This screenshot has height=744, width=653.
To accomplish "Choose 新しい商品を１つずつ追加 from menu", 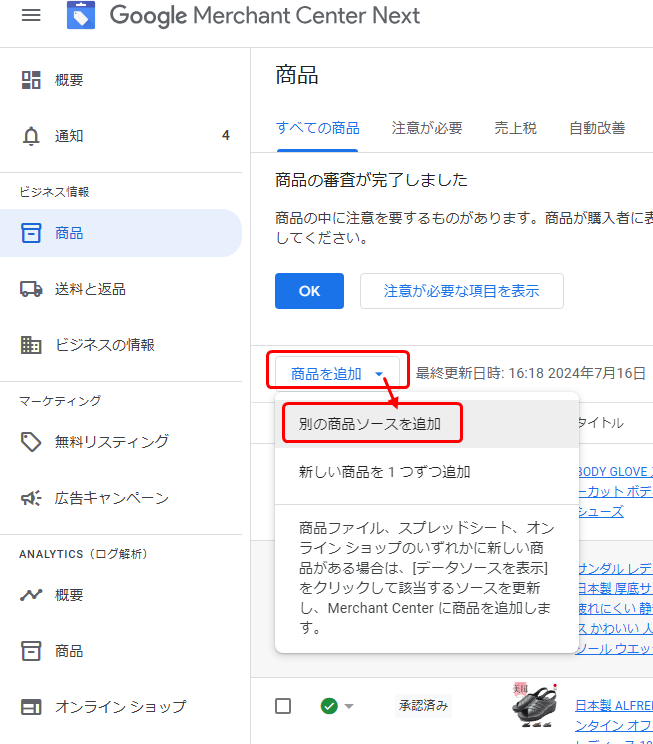I will pyautogui.click(x=384, y=472).
